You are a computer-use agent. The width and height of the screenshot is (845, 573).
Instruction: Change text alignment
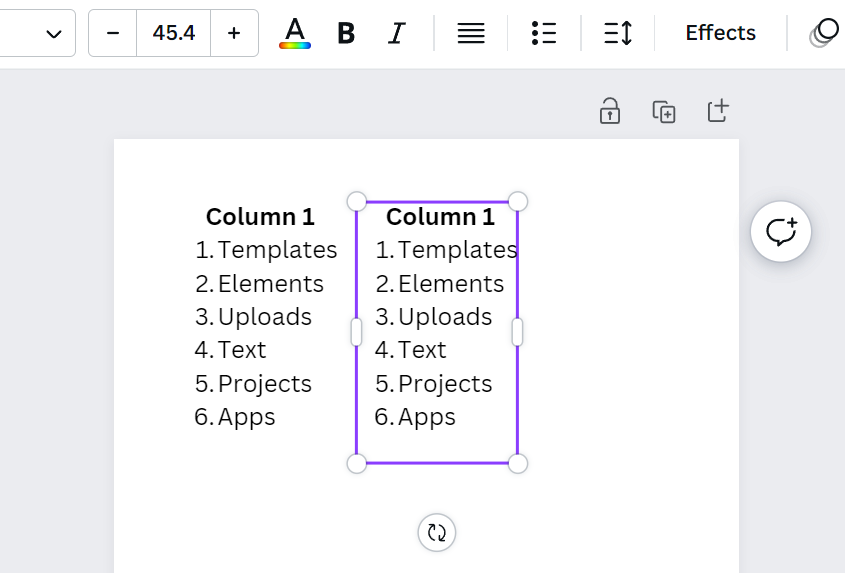471,33
